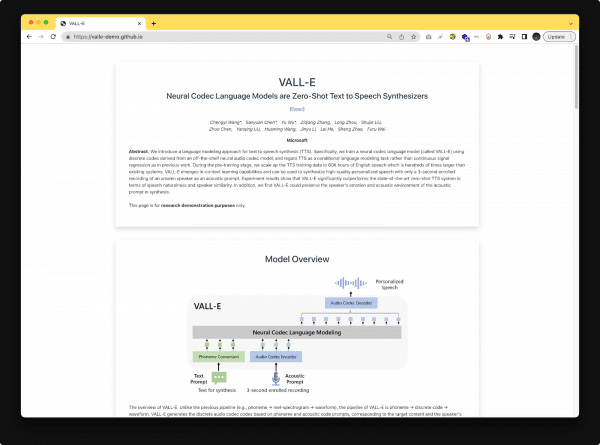Click the 3-second enrolled recording caption
Screen dimensions: 600x445
[x=278, y=390]
